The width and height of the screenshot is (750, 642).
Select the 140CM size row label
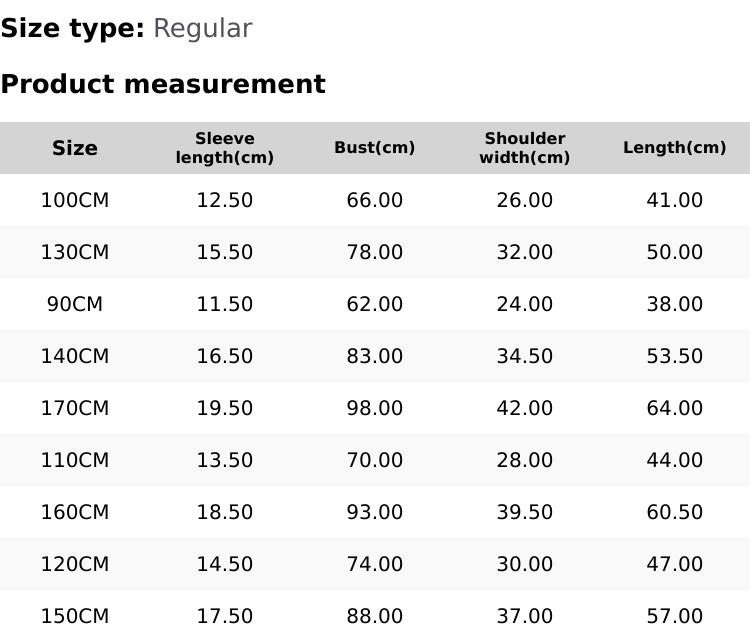75,356
